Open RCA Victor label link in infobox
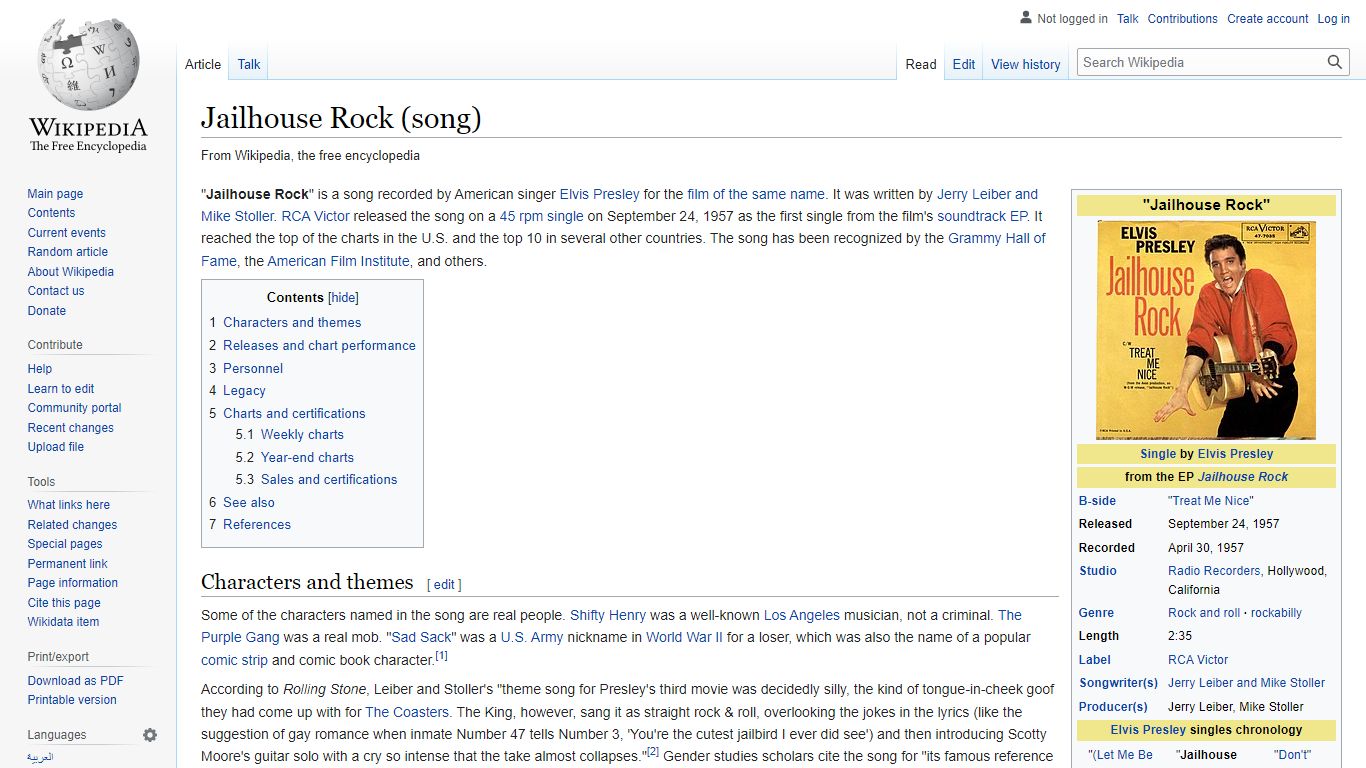 (x=1198, y=660)
